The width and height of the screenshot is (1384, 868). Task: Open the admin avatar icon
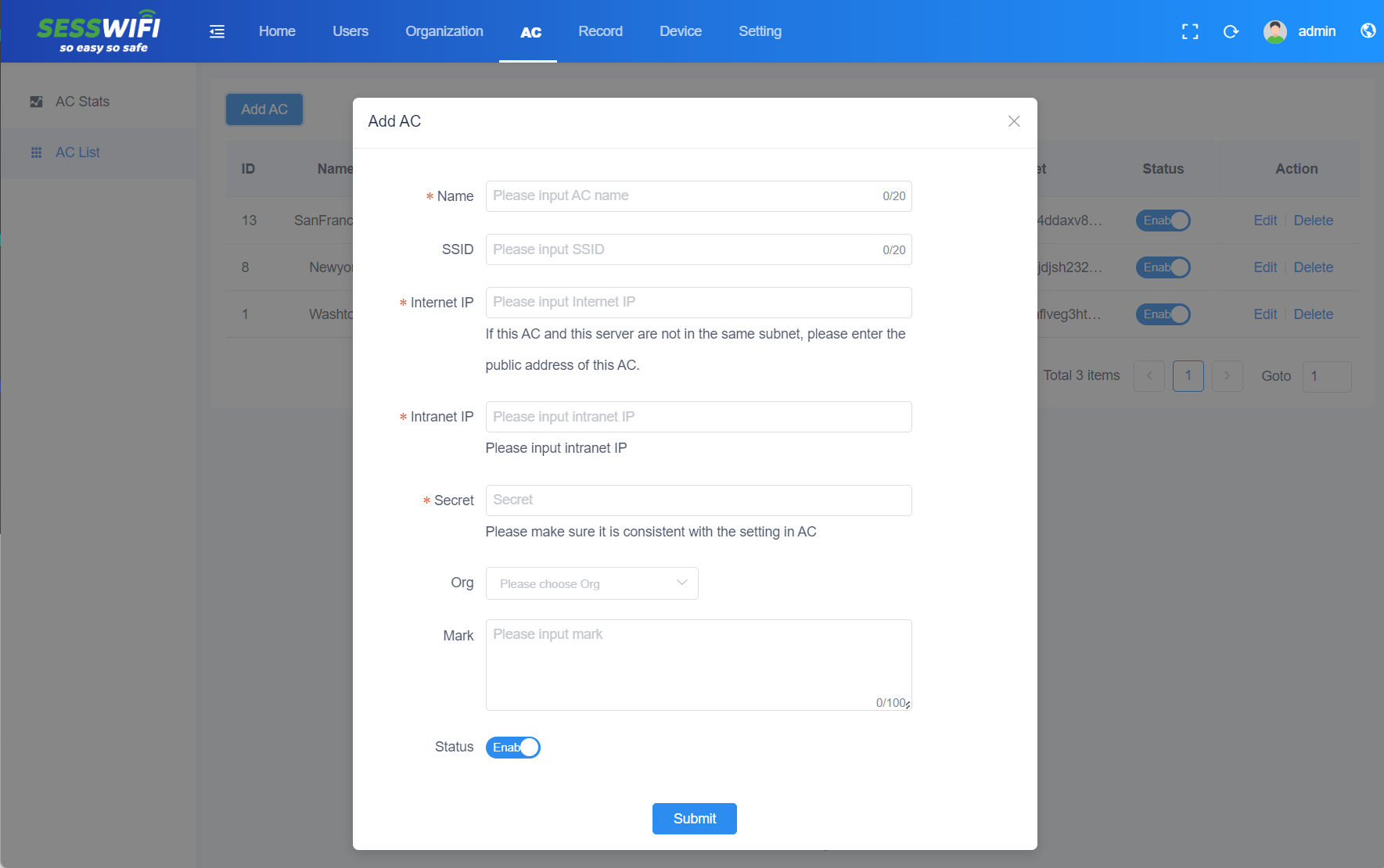tap(1275, 31)
